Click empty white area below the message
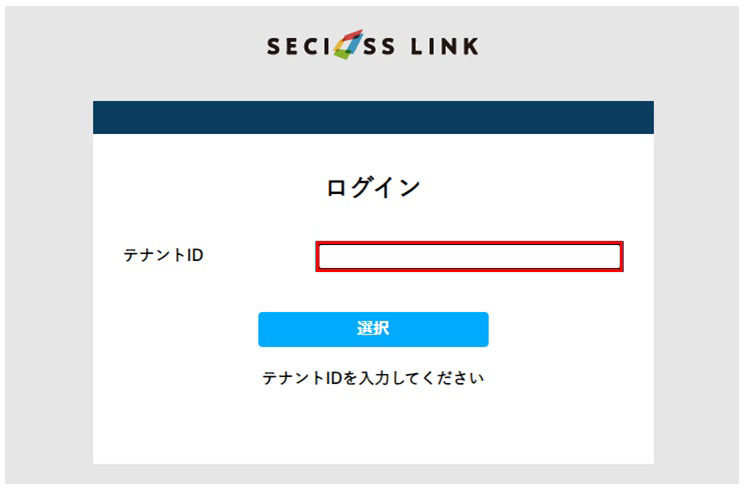 [x=373, y=428]
